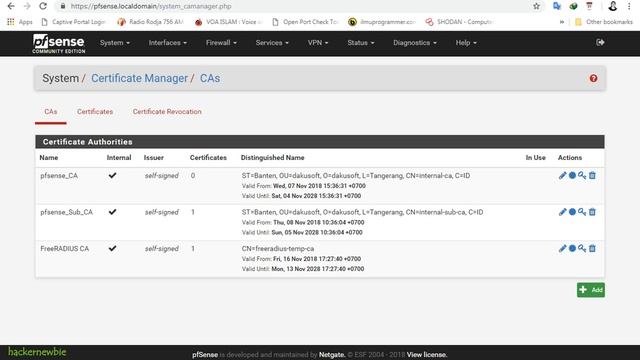Viewport: 640px width, 360px height.
Task: Open Open Port Check Tool bookmark
Action: 306,22
